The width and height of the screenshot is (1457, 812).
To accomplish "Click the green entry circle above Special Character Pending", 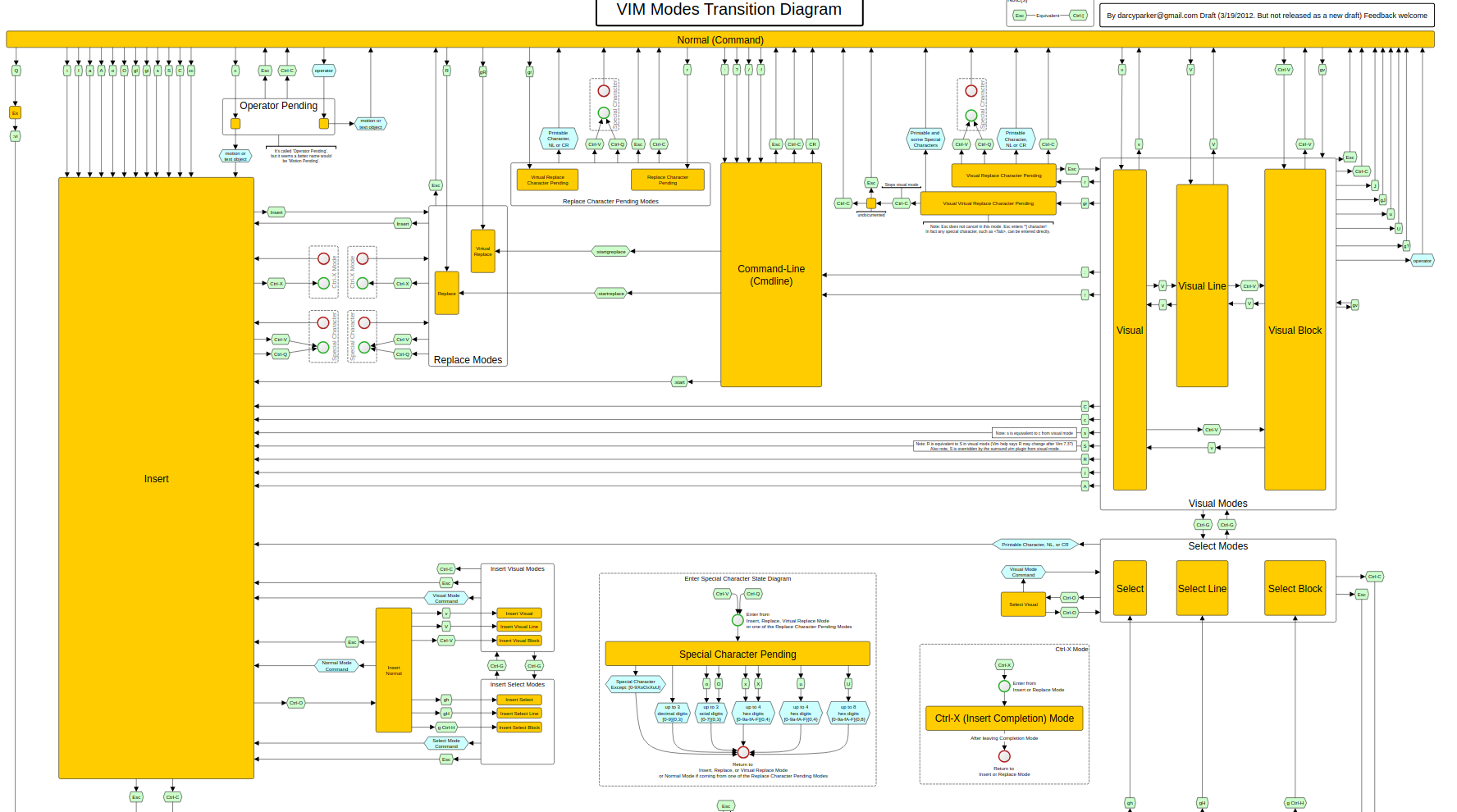I will (738, 620).
